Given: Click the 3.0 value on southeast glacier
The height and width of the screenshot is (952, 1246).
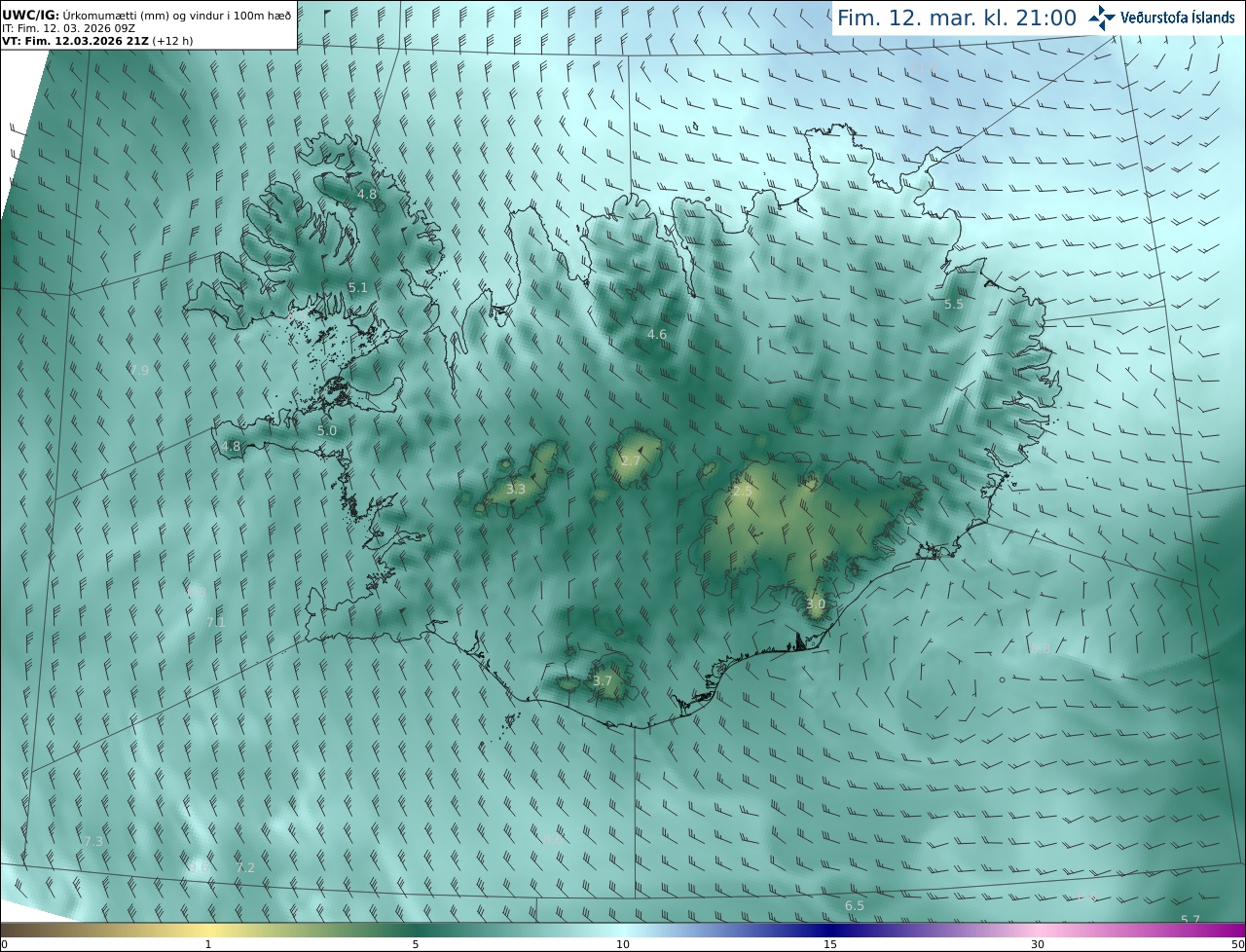Looking at the screenshot, I should coord(816,604).
